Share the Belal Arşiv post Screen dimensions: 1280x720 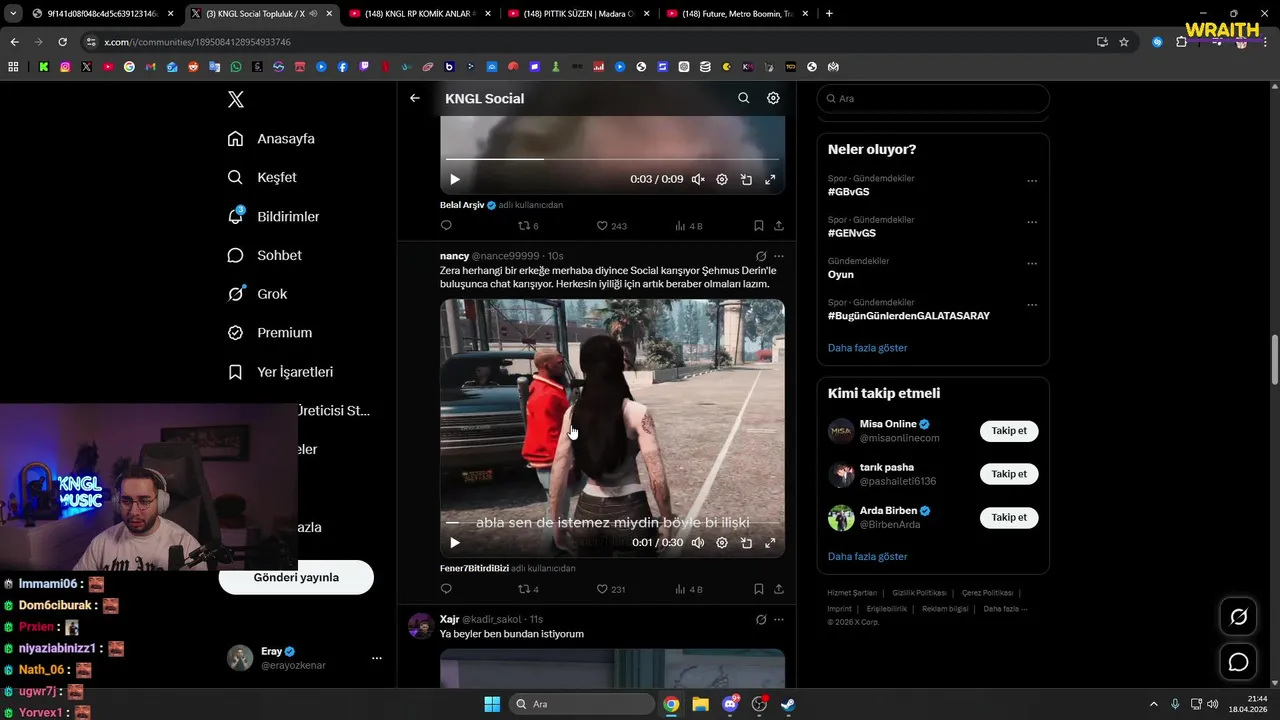pos(779,226)
